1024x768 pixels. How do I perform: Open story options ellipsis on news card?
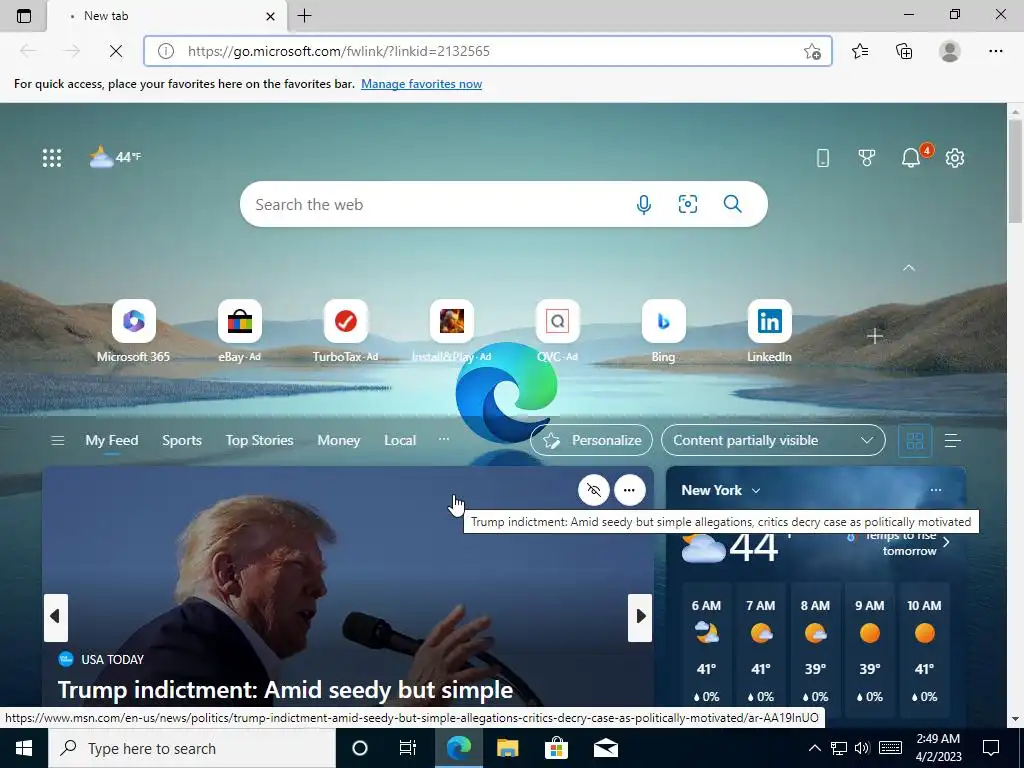click(x=629, y=490)
